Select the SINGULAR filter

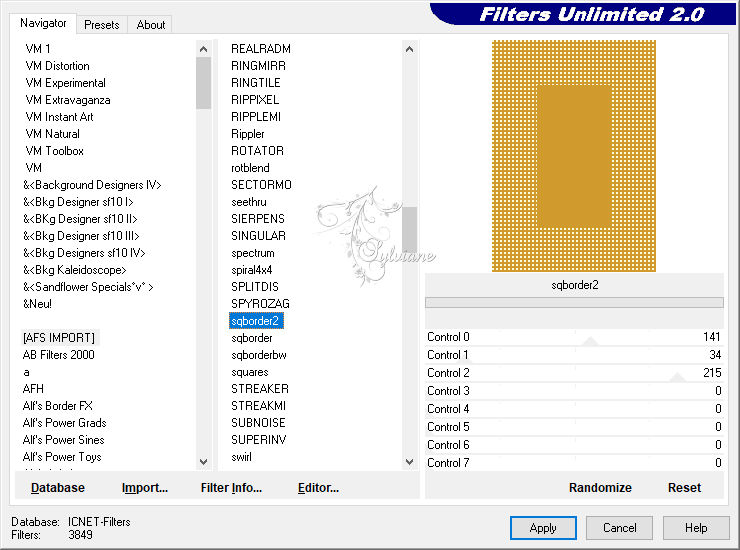click(258, 236)
